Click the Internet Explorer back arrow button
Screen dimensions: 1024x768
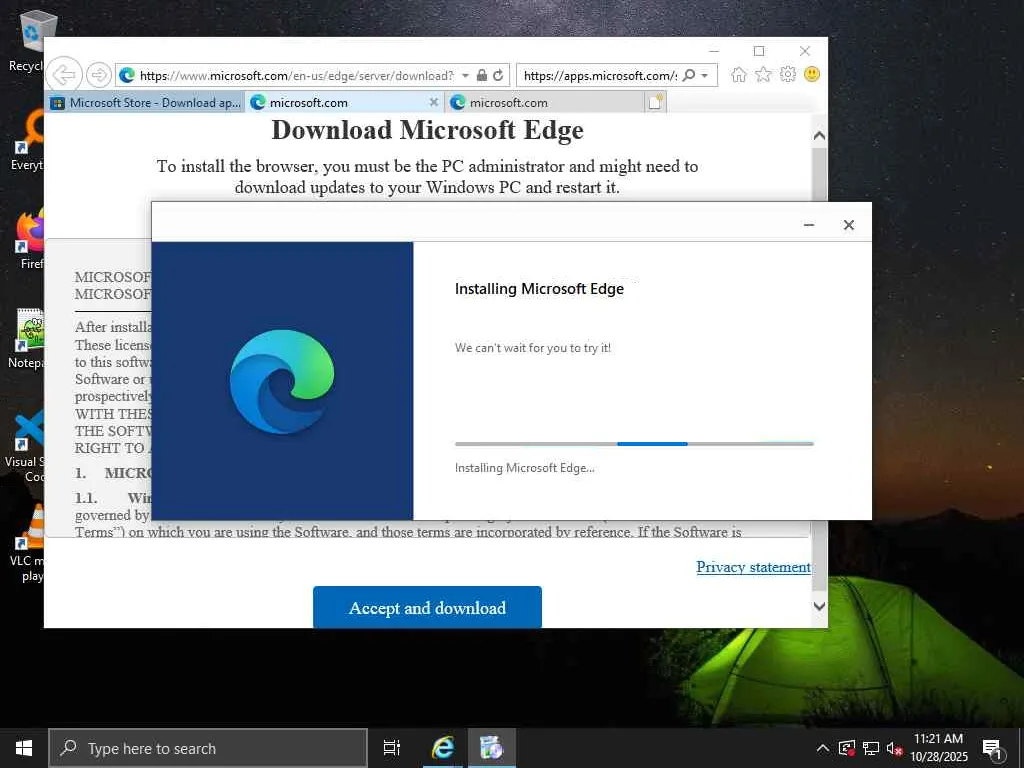(x=64, y=74)
